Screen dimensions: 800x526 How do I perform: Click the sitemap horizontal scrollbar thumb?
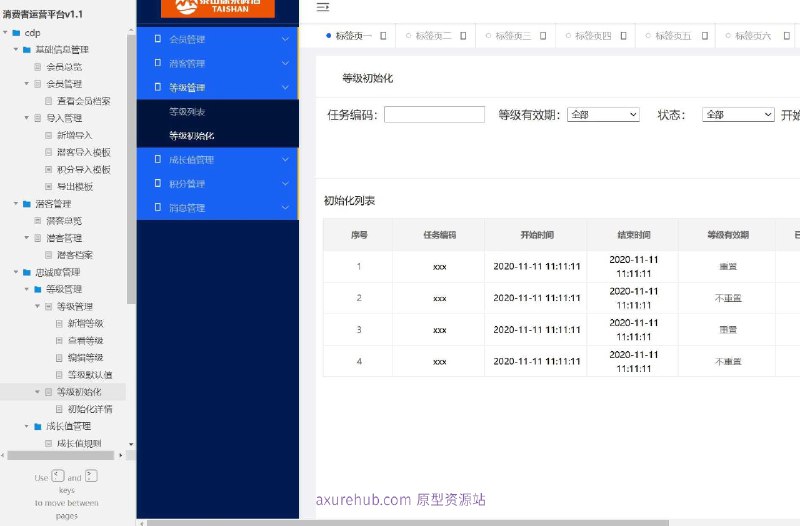click(x=61, y=456)
